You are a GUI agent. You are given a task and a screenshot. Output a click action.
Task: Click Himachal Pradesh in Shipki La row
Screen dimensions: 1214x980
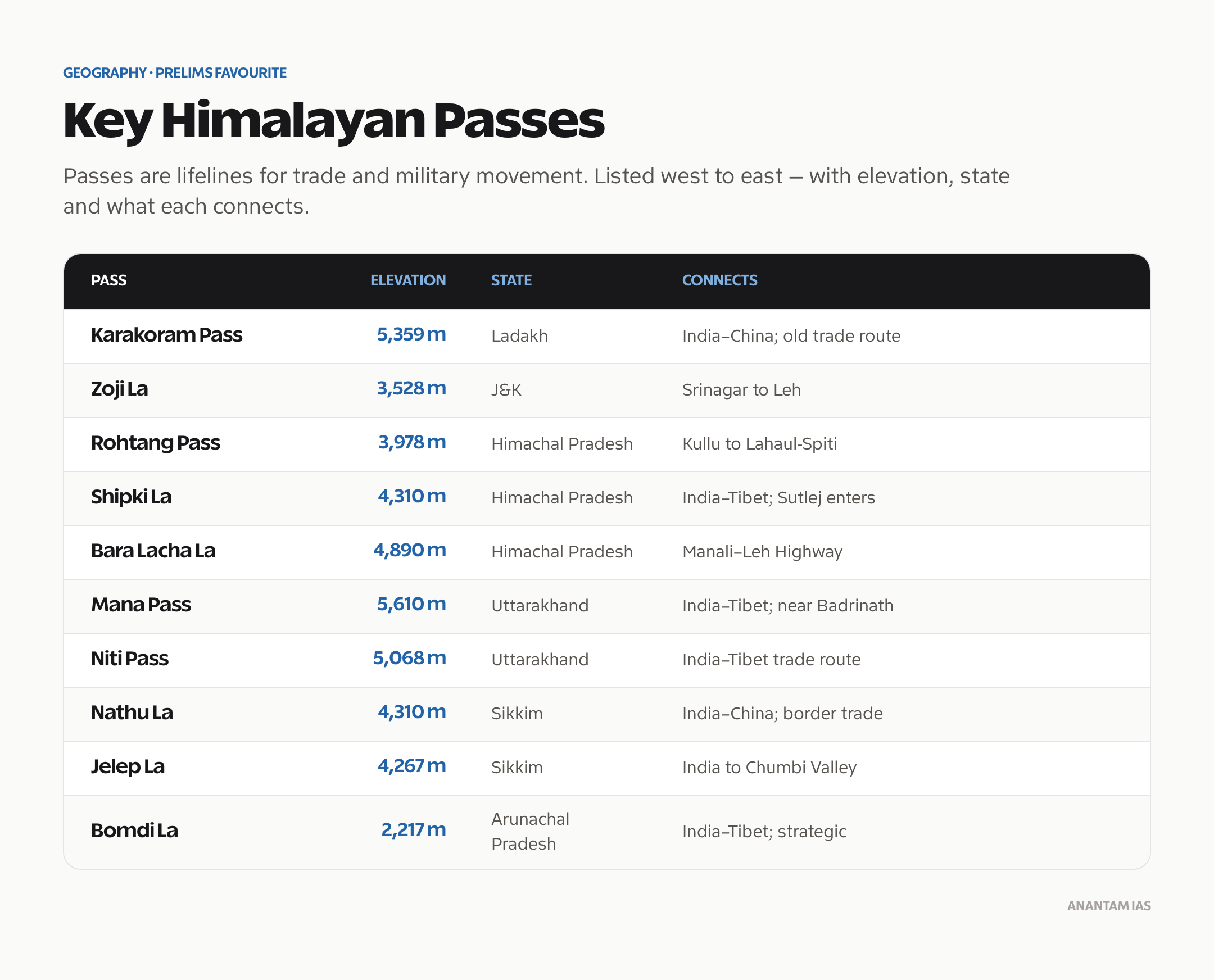click(562, 498)
